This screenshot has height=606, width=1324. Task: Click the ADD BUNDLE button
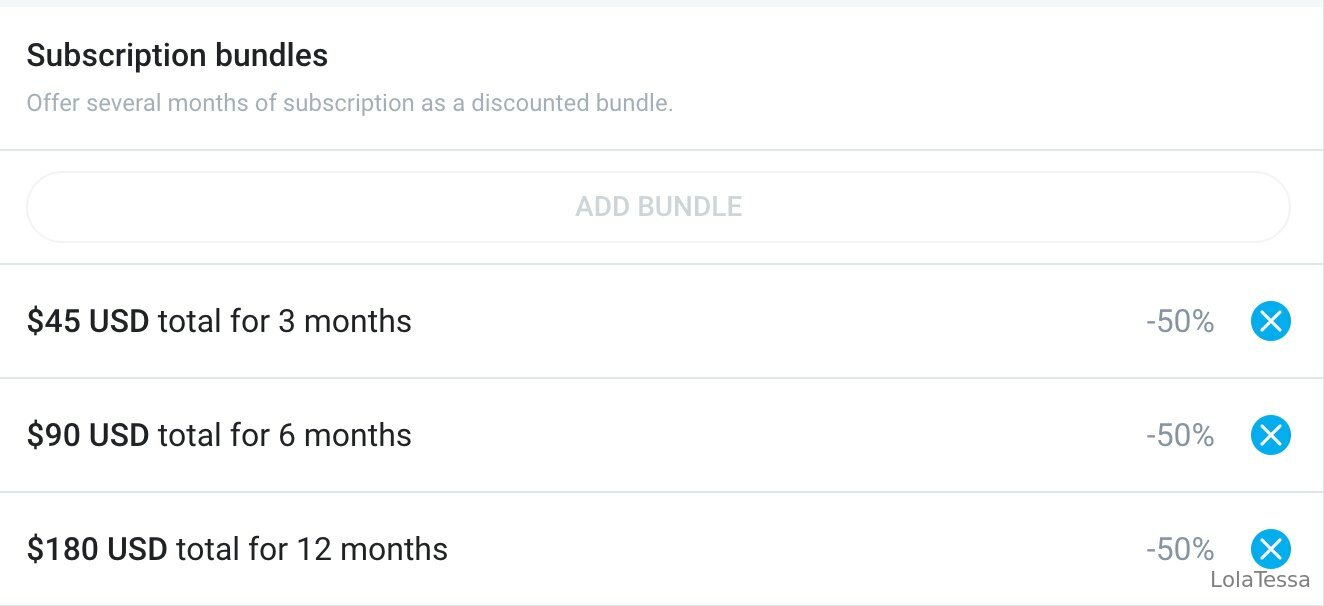coord(658,207)
